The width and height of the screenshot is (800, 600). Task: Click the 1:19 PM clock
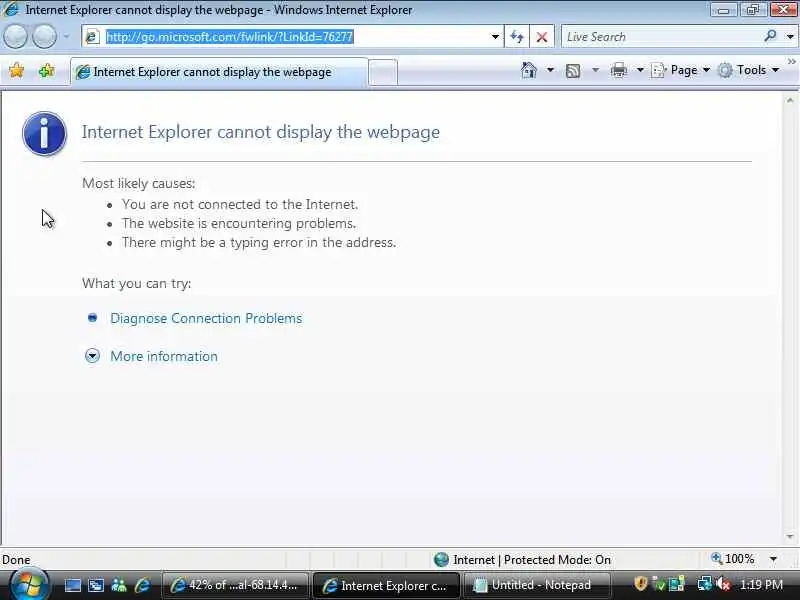(x=761, y=585)
